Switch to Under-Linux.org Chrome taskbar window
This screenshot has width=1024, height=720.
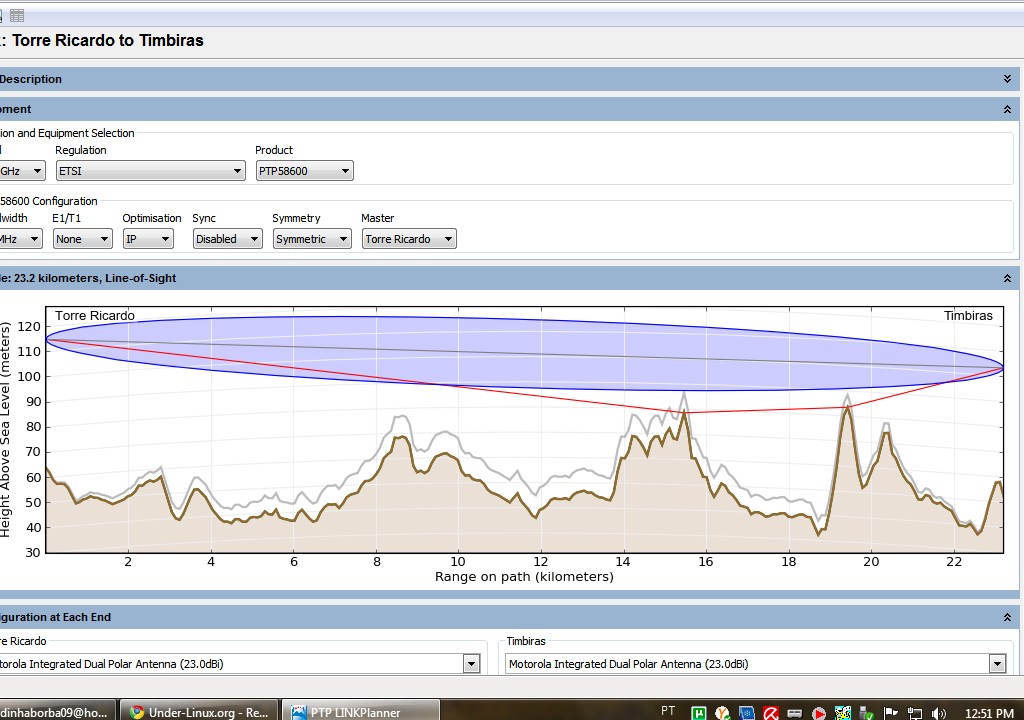click(x=201, y=712)
